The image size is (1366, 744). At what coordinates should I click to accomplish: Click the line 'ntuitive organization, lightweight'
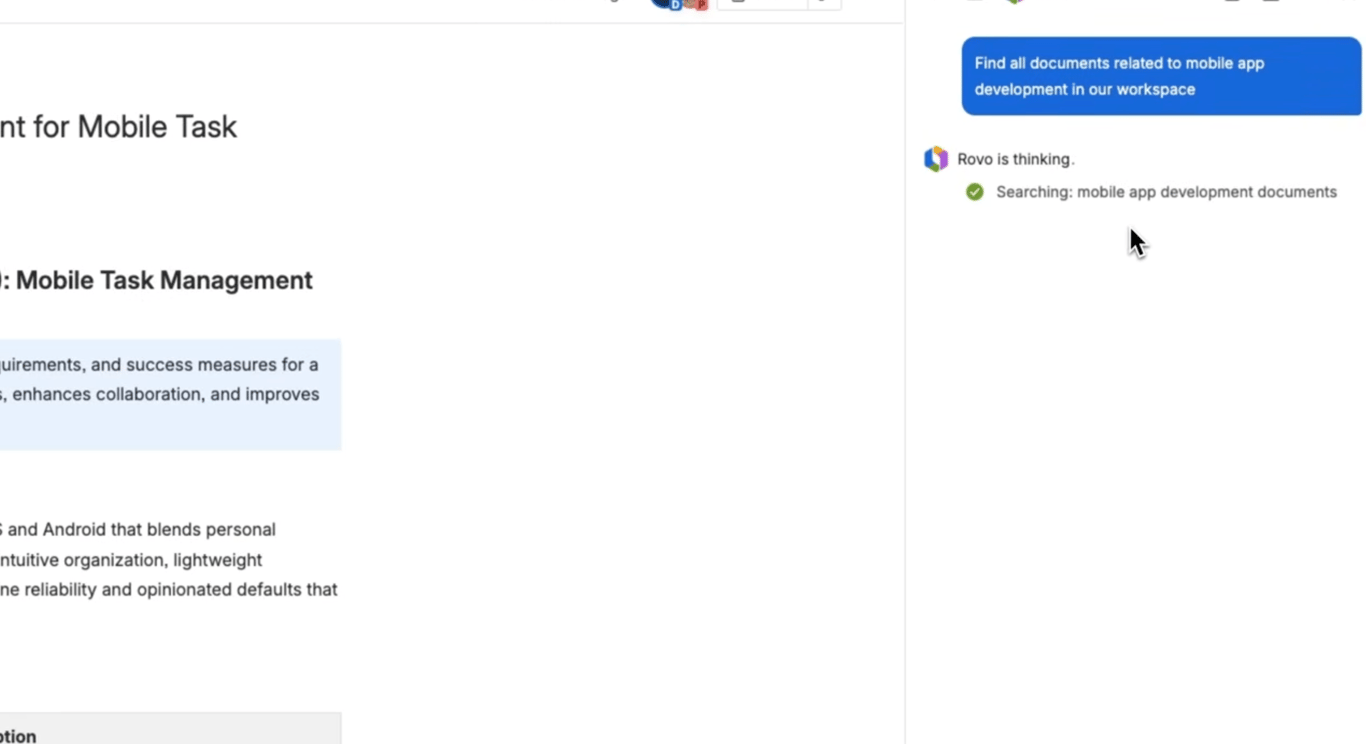pyautogui.click(x=131, y=560)
